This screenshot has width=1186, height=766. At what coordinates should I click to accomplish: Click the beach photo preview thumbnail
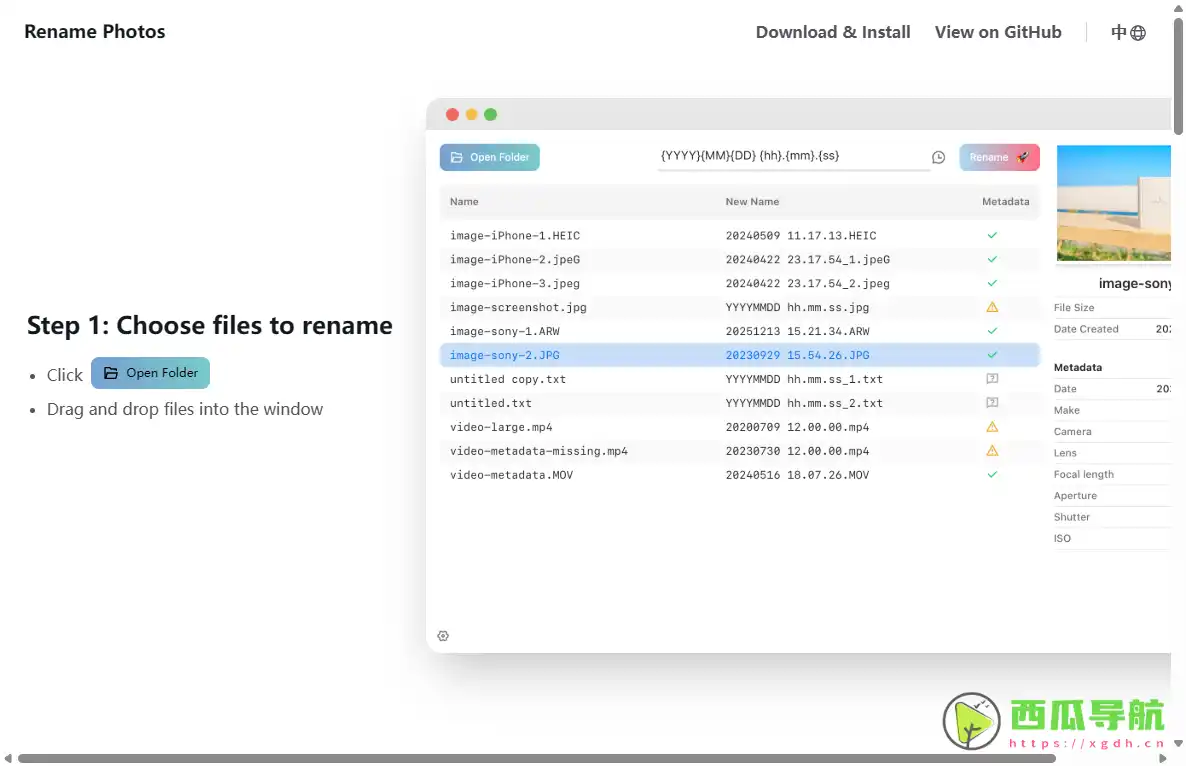click(x=1113, y=203)
